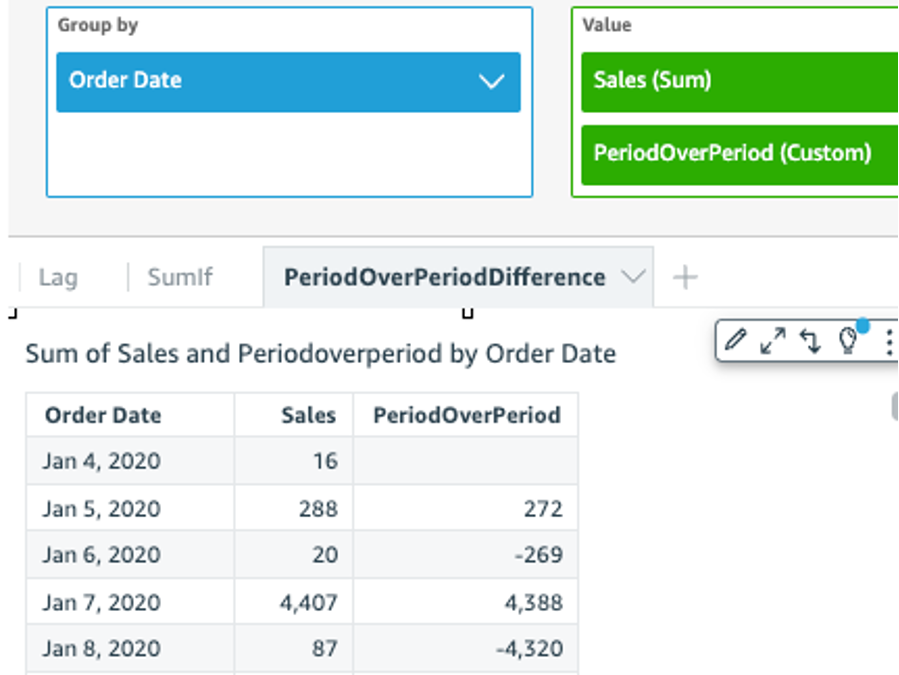Click the Order Date column header
This screenshot has width=899, height=675.
[x=103, y=415]
